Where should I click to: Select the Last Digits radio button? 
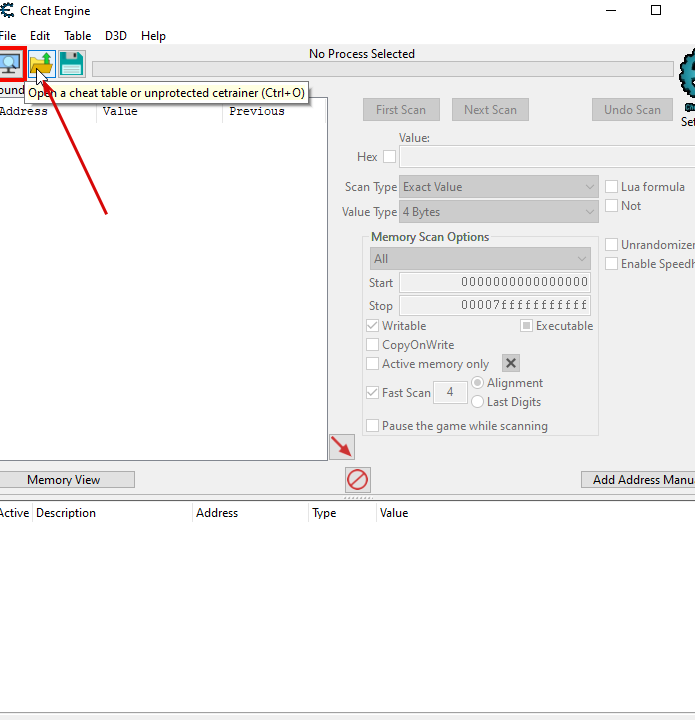477,402
